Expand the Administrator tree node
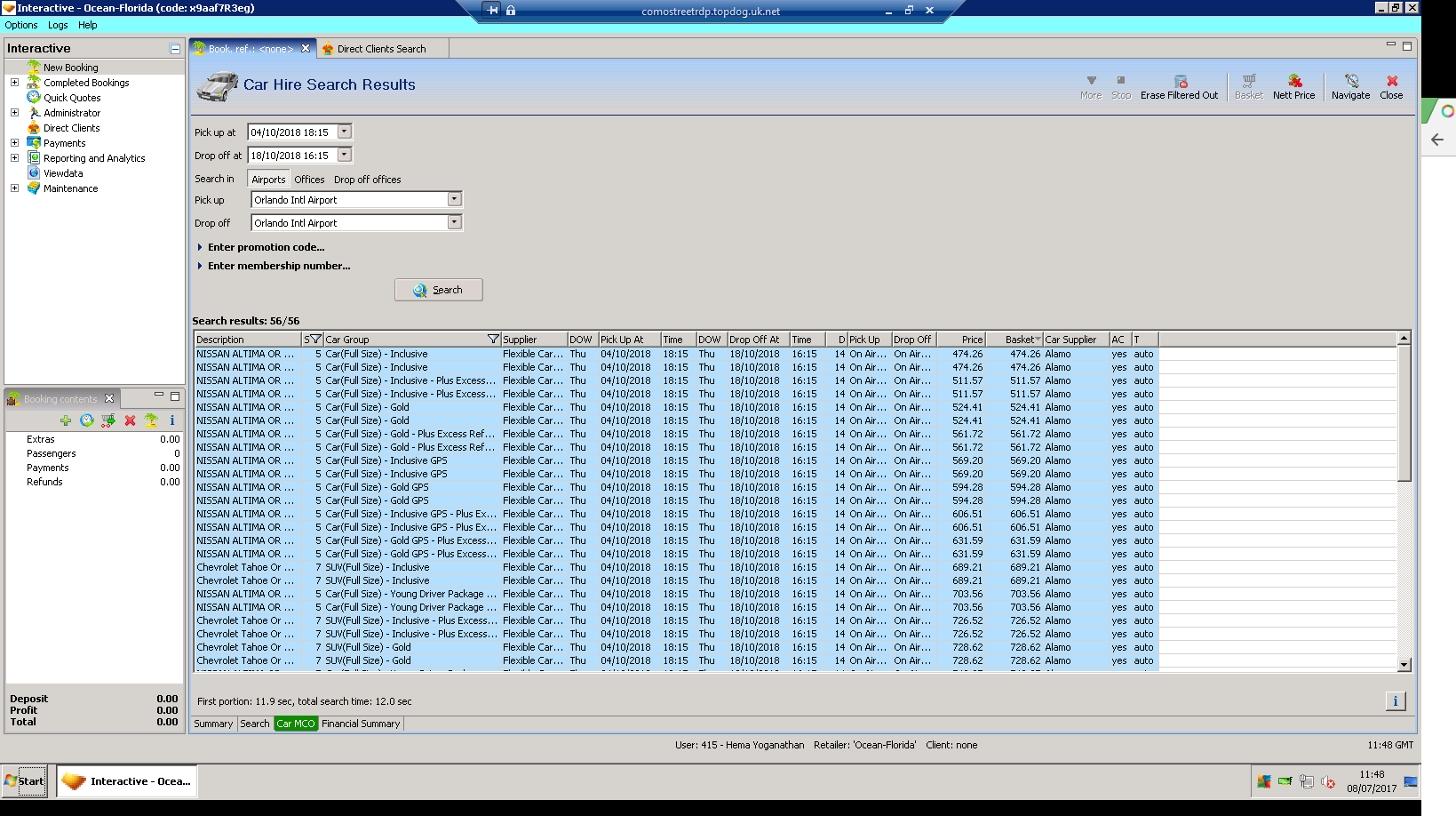 tap(14, 112)
